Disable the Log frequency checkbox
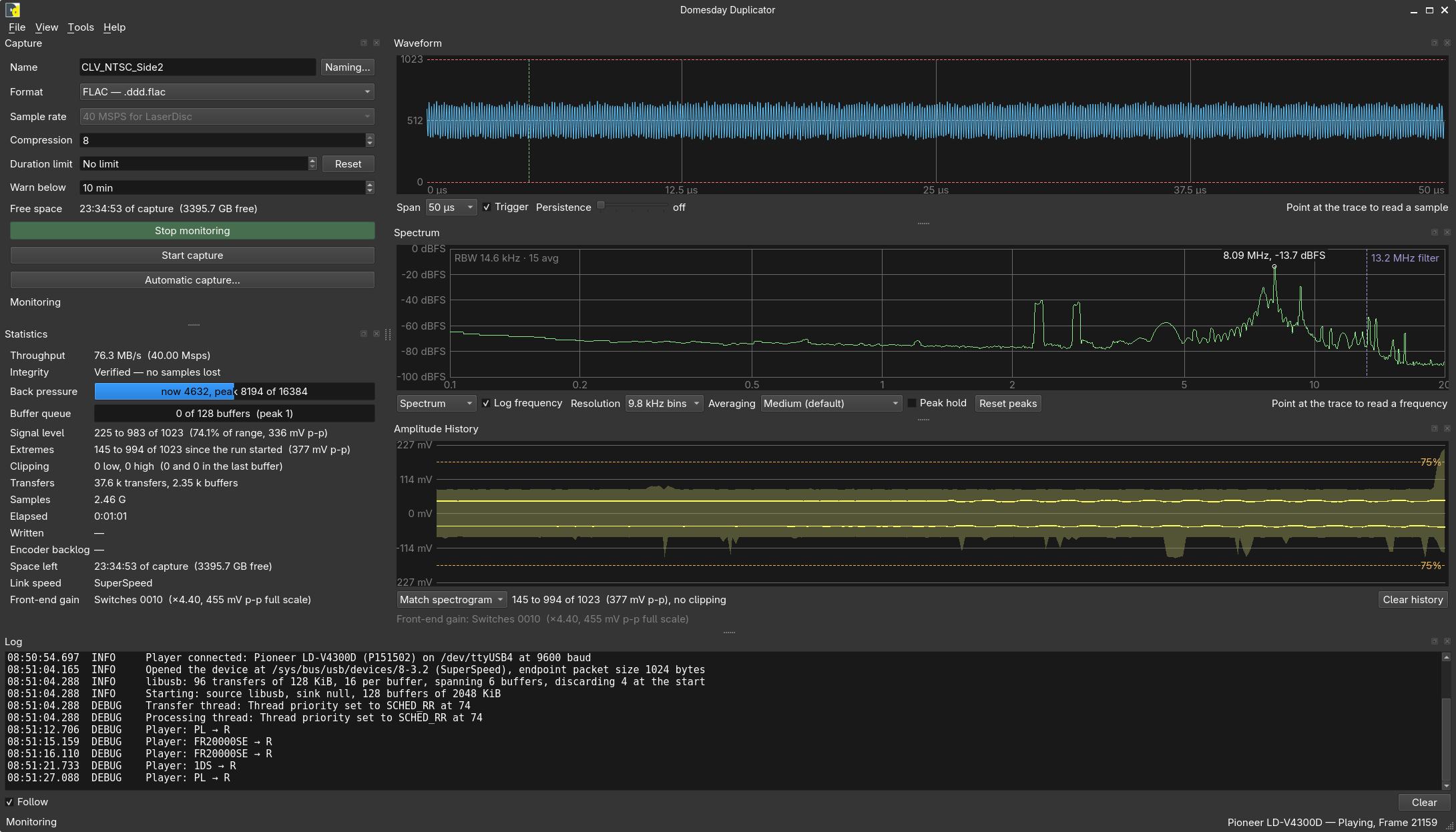 (486, 404)
